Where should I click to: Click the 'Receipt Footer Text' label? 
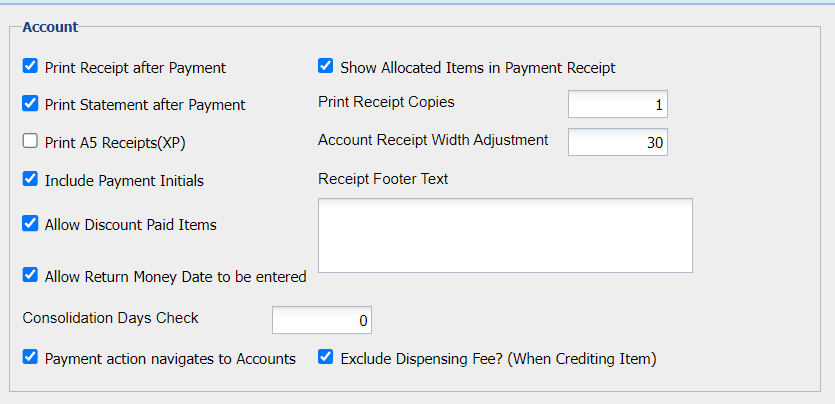[x=383, y=179]
